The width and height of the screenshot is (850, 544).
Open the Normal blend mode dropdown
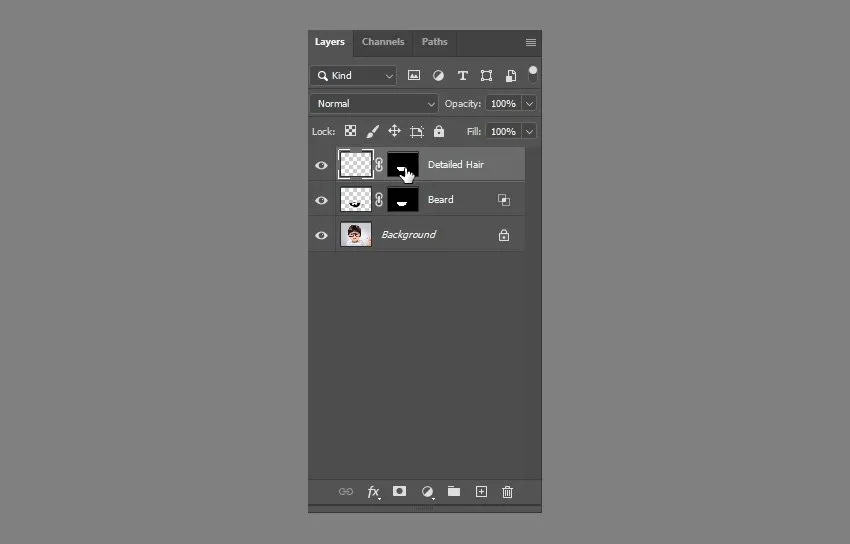pos(374,103)
